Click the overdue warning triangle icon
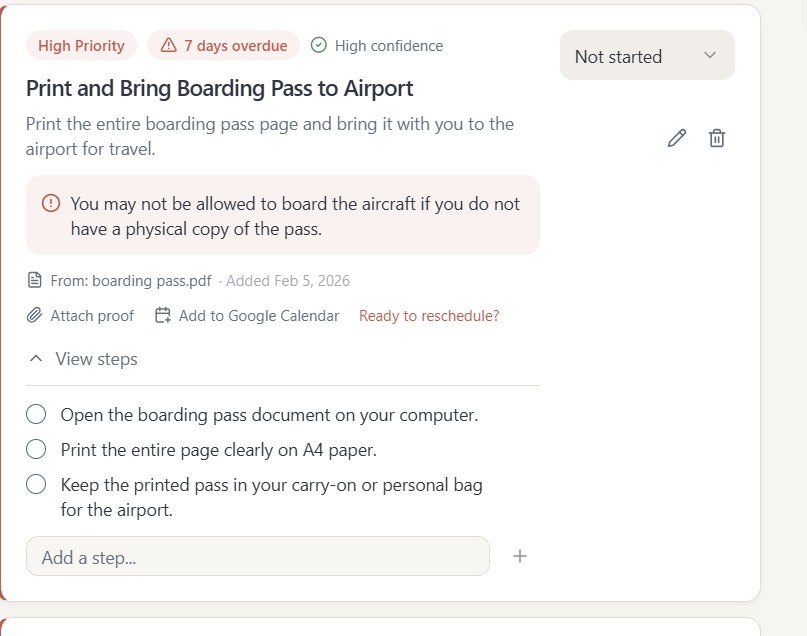The image size is (807, 636). [x=168, y=45]
